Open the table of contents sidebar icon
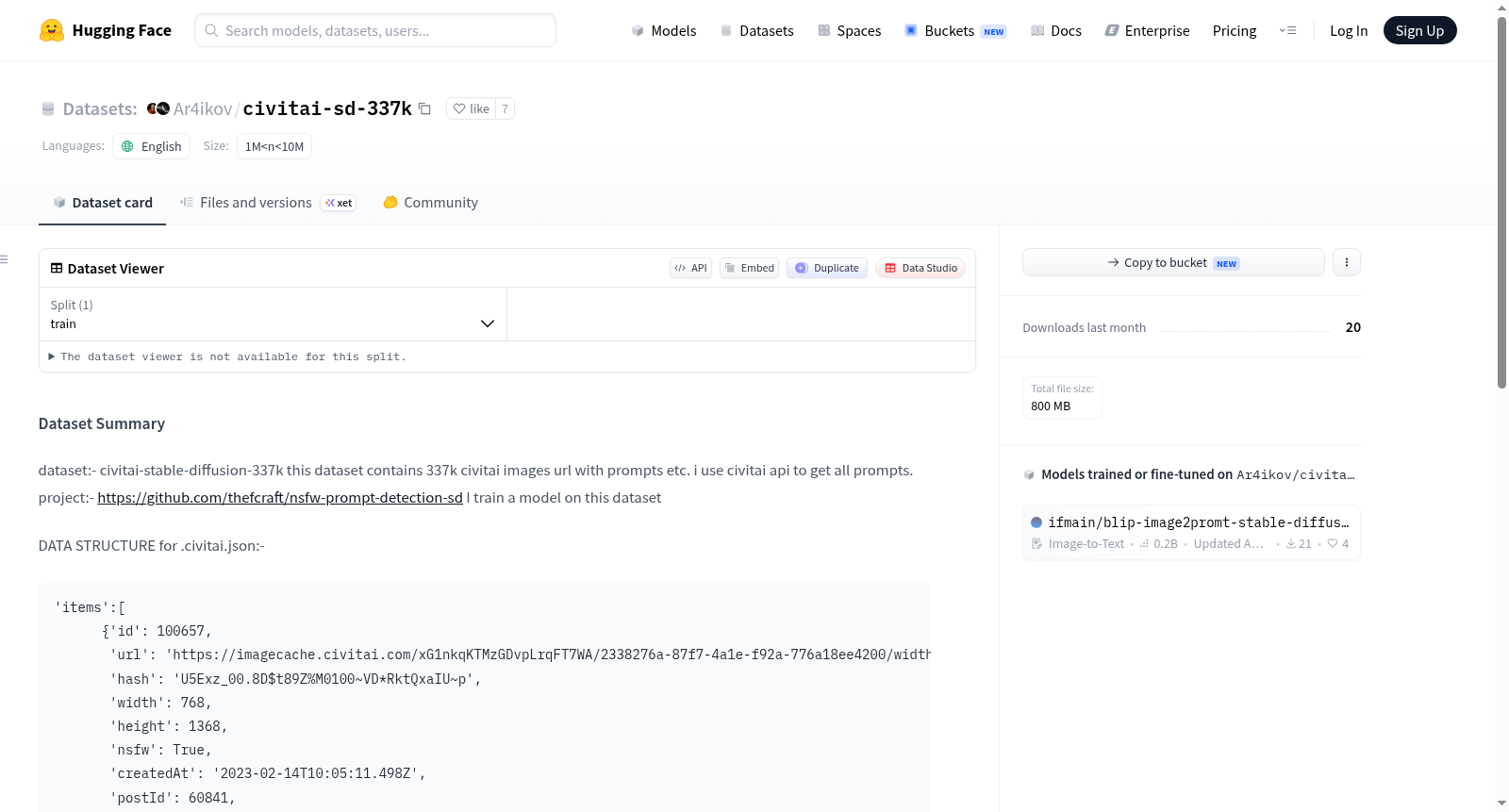Screen dimensions: 1509x812 click(x=4, y=259)
